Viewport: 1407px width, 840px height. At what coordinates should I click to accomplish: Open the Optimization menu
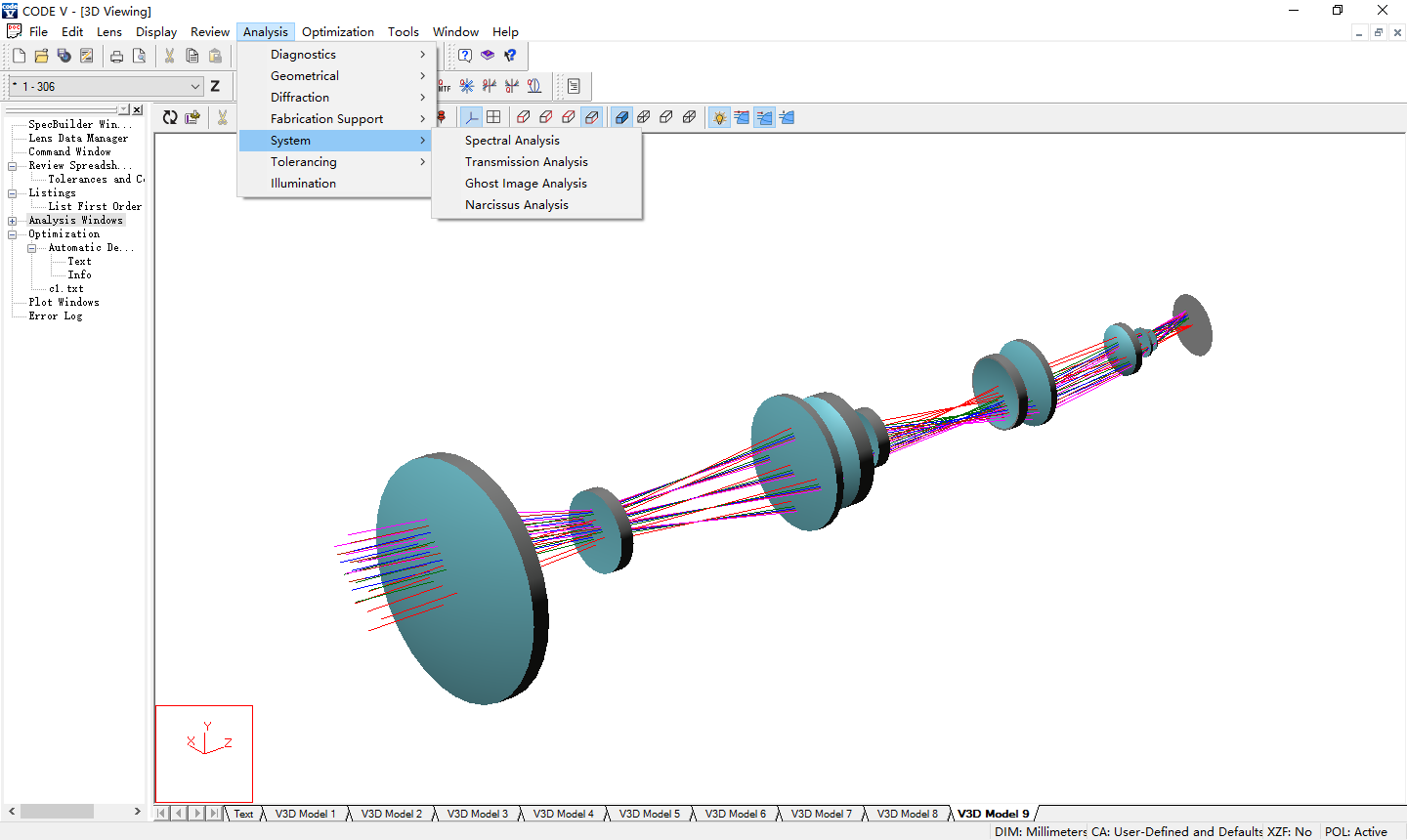338,32
